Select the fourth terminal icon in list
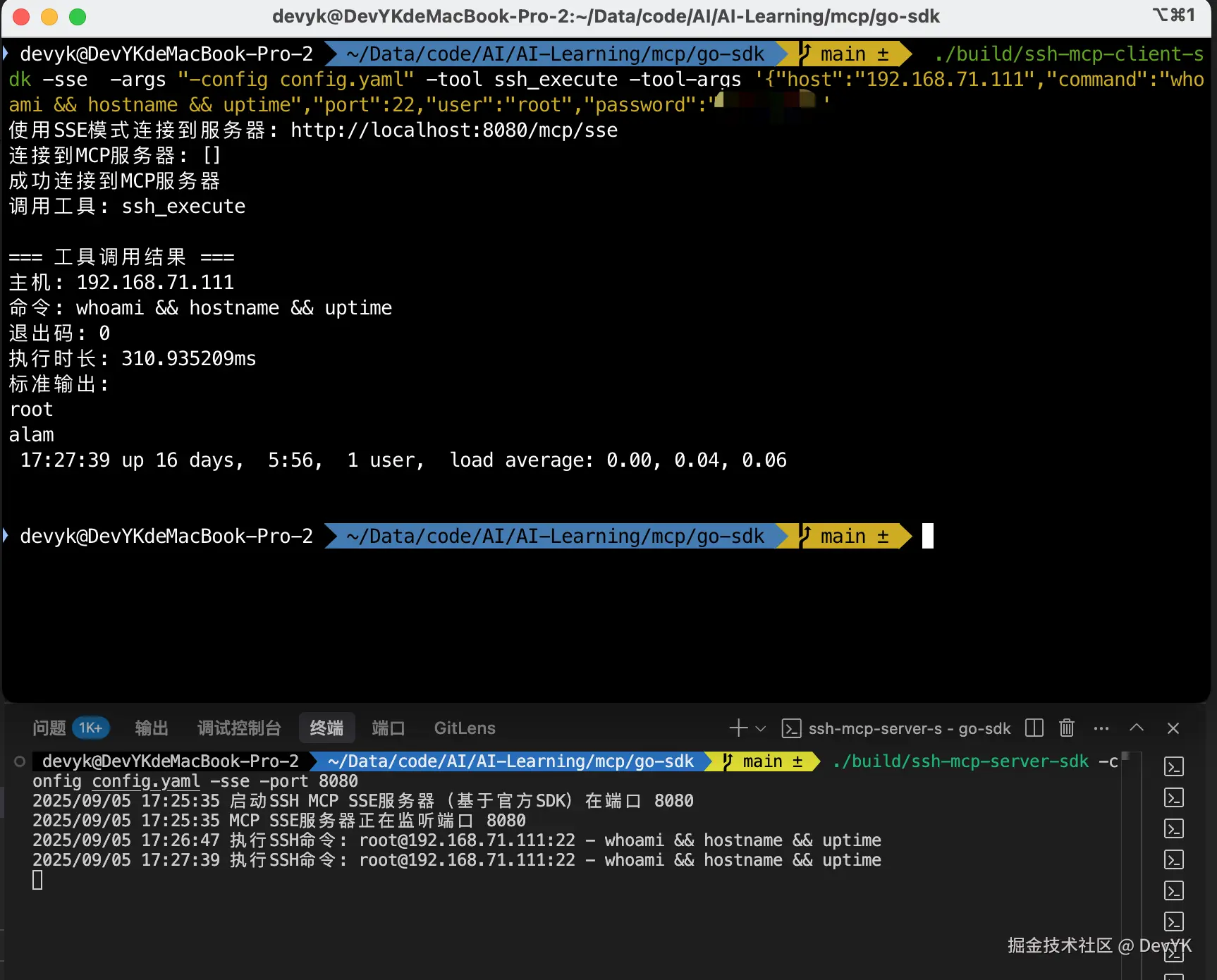 click(x=1174, y=859)
